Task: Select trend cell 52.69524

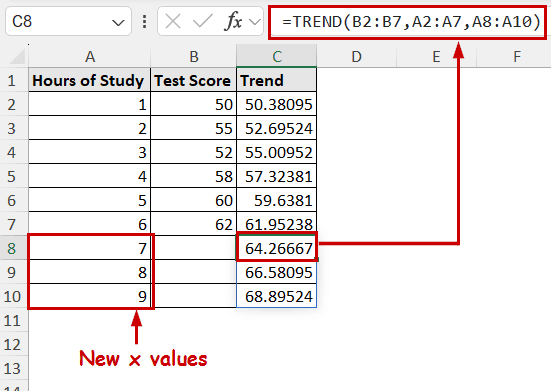Action: (277, 128)
